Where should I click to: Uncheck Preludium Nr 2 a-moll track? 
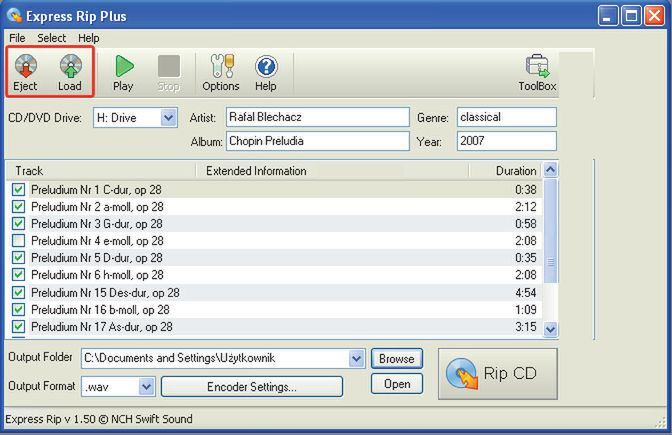[18, 207]
